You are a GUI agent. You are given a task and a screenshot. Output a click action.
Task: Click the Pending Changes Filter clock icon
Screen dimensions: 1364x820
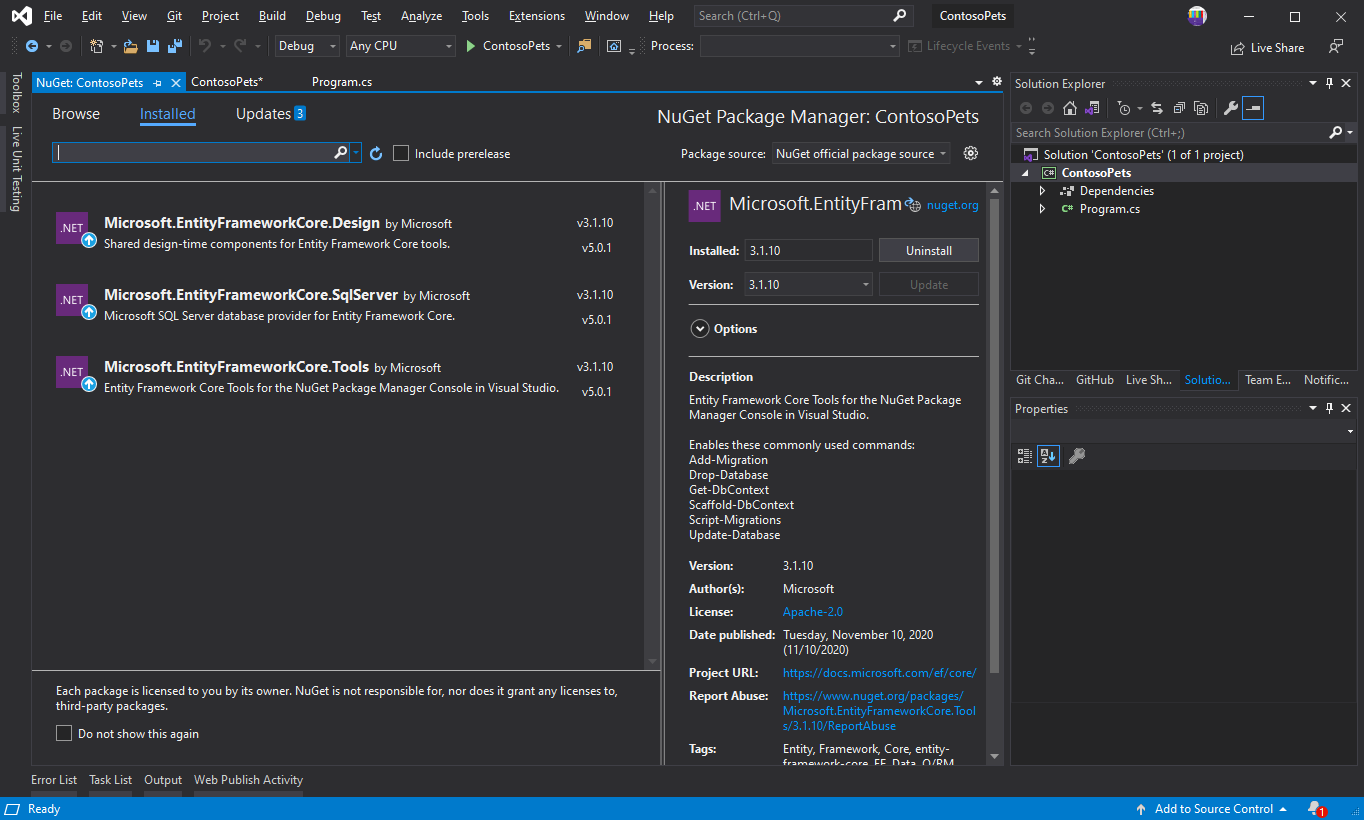coord(1124,108)
